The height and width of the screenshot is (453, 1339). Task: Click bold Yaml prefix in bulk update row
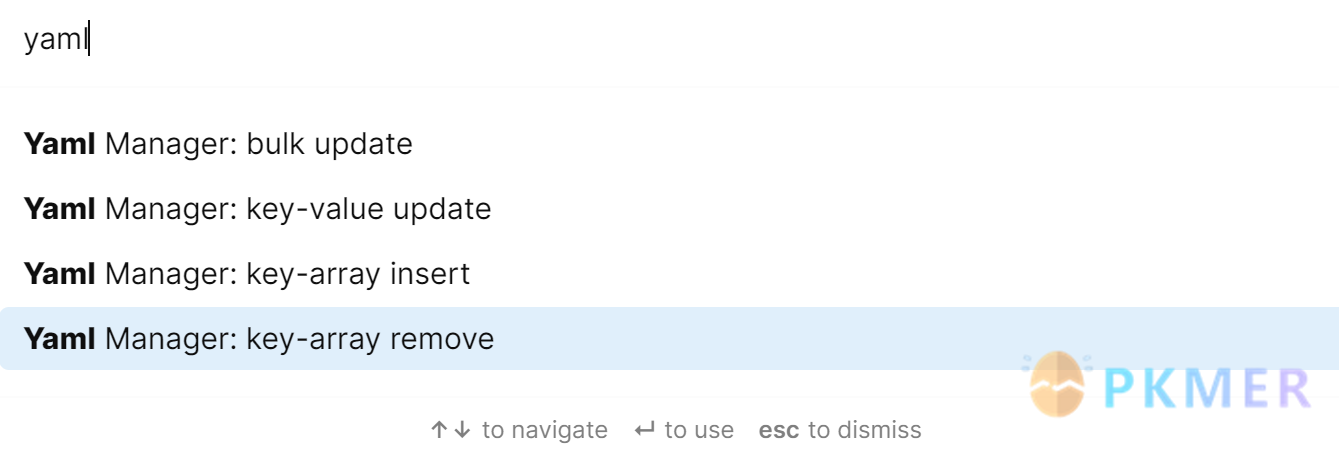click(x=60, y=144)
